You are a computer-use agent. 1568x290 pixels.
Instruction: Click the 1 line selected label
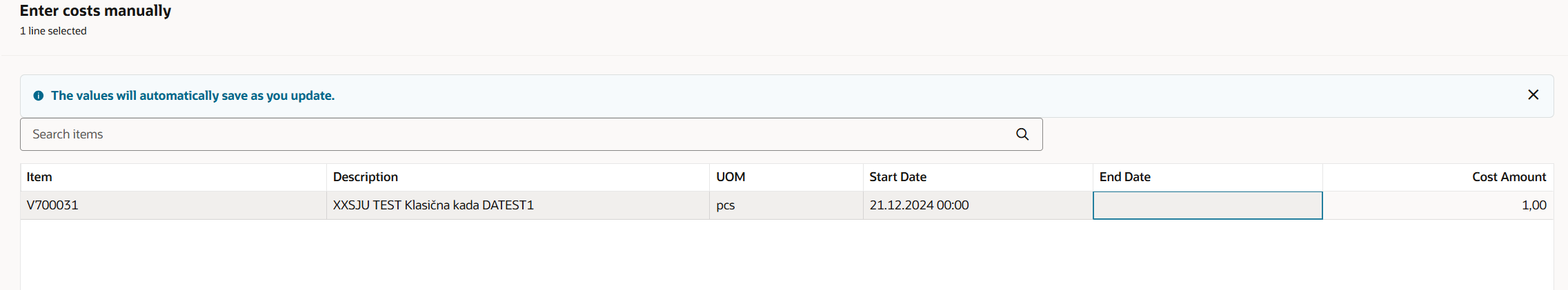coord(53,31)
